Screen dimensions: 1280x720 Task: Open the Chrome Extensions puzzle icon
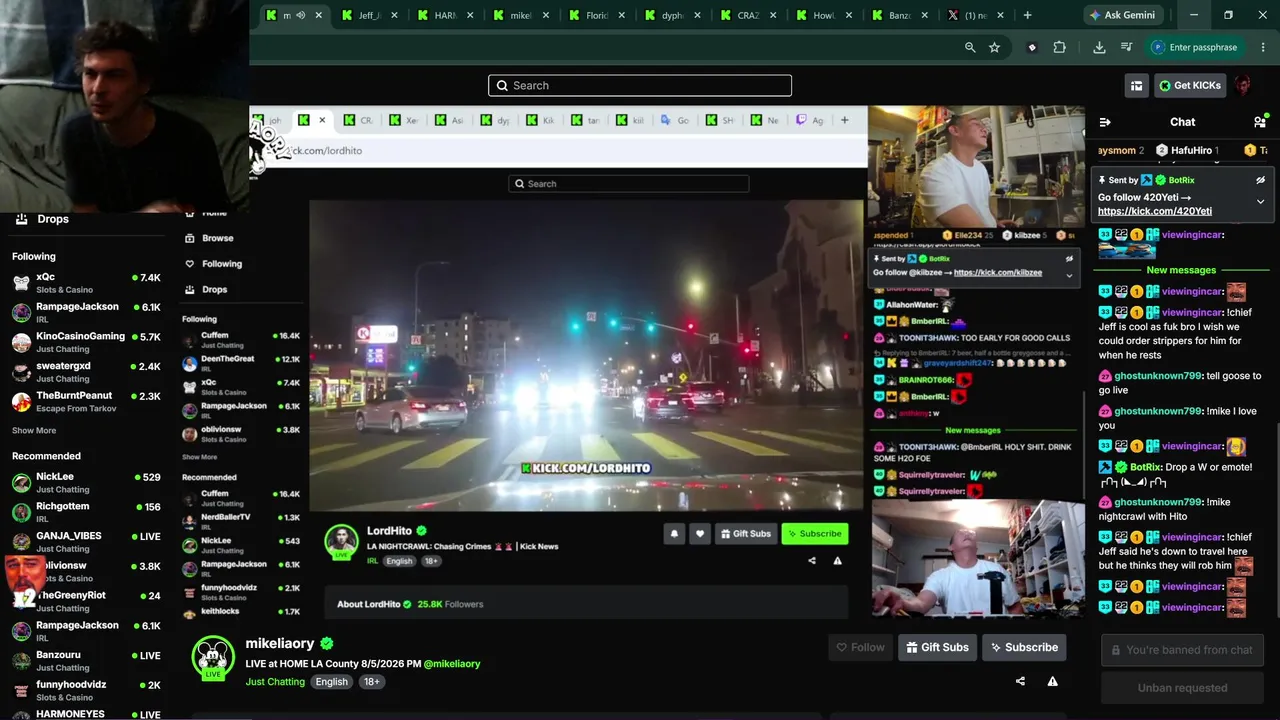pos(1060,47)
